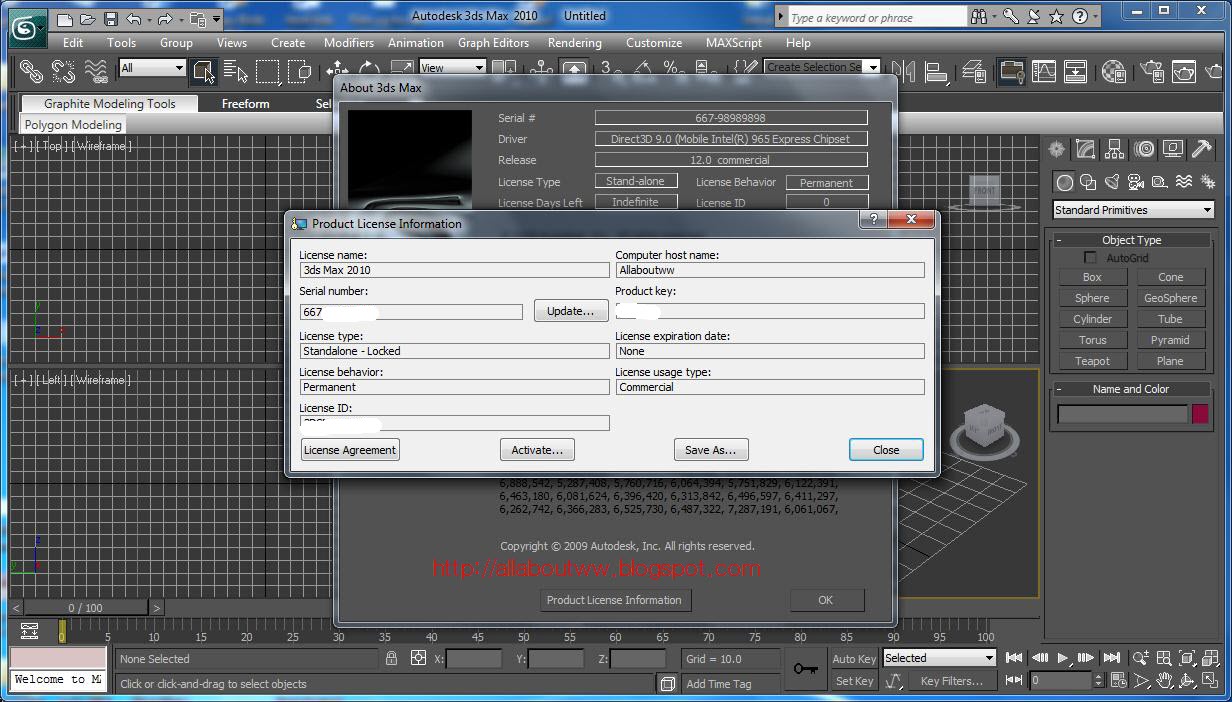This screenshot has height=702, width=1232.
Task: Click the Teapot primitive button
Action: coord(1092,361)
